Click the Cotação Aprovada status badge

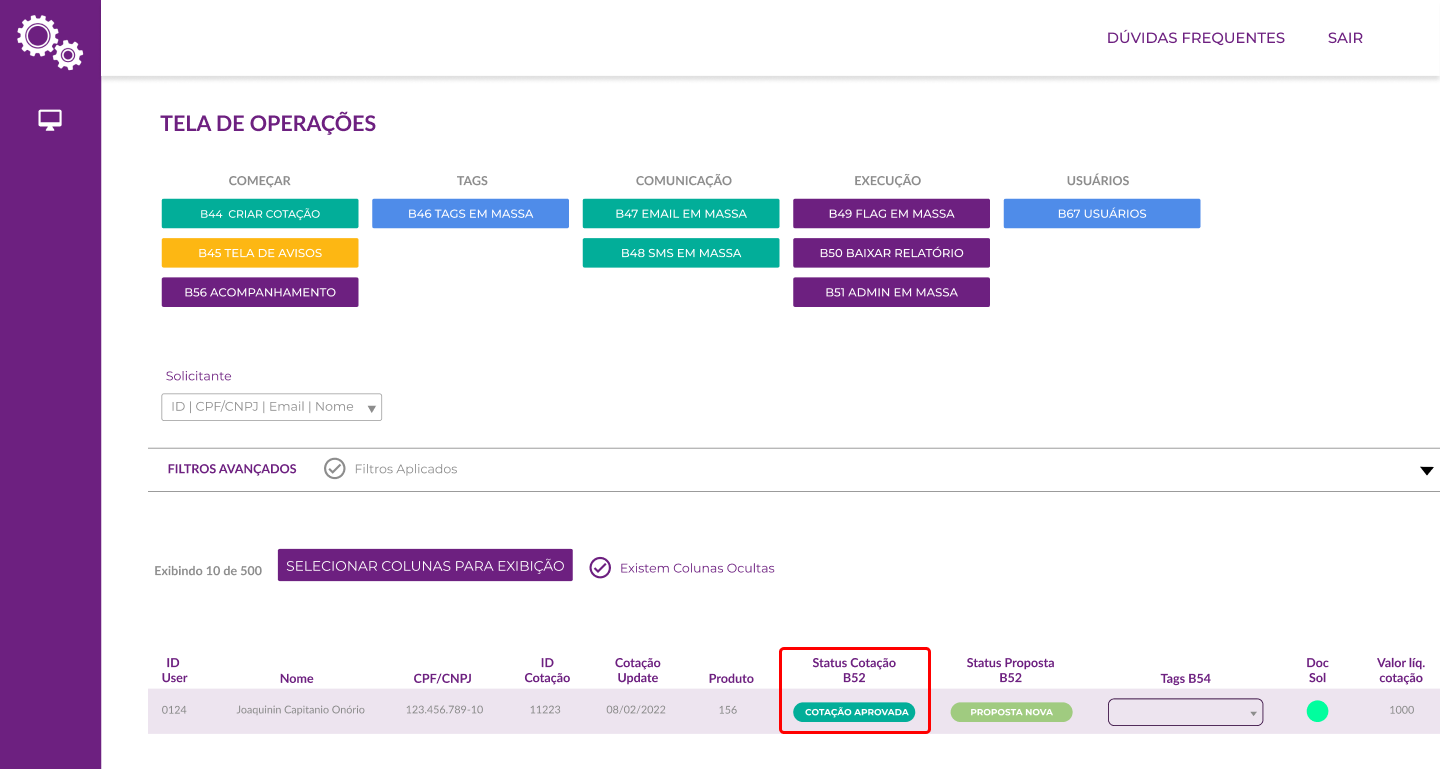pyautogui.click(x=854, y=712)
